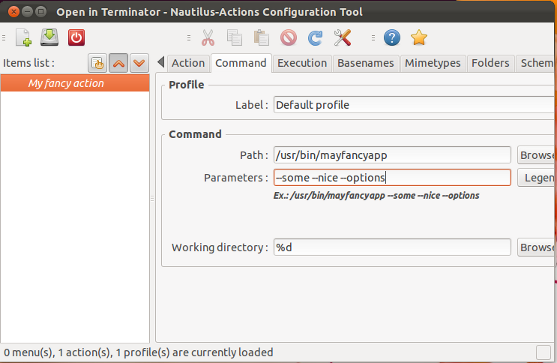Reload items with blue refresh arrow
Viewport: 557px width, 363px height.
tap(315, 38)
